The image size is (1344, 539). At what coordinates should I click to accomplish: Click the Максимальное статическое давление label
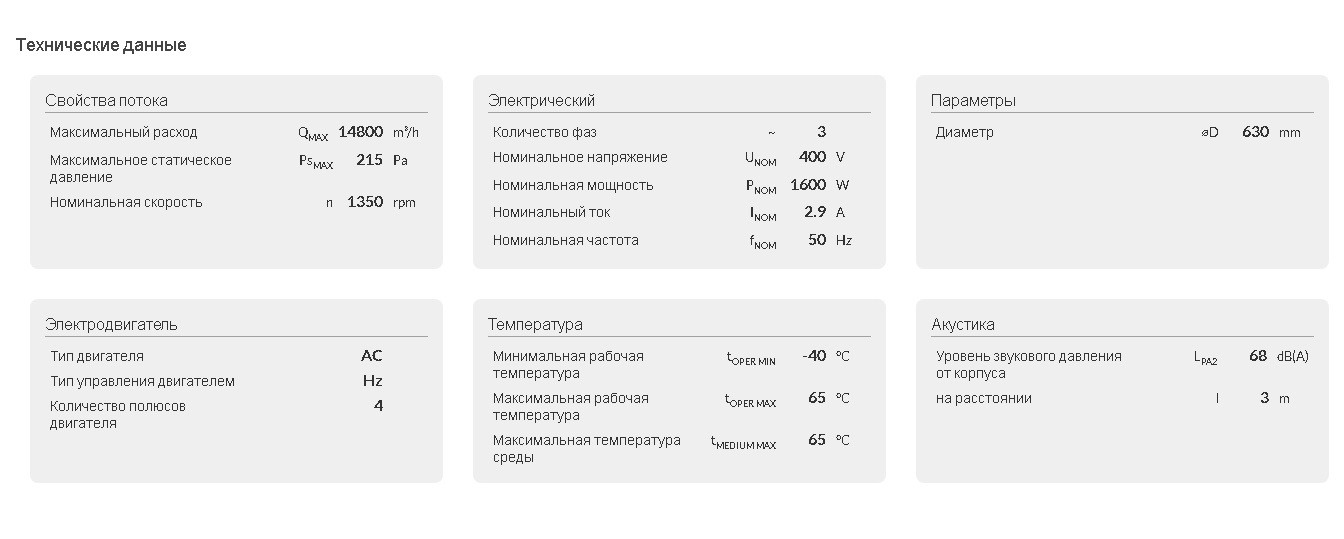pyautogui.click(x=141, y=168)
